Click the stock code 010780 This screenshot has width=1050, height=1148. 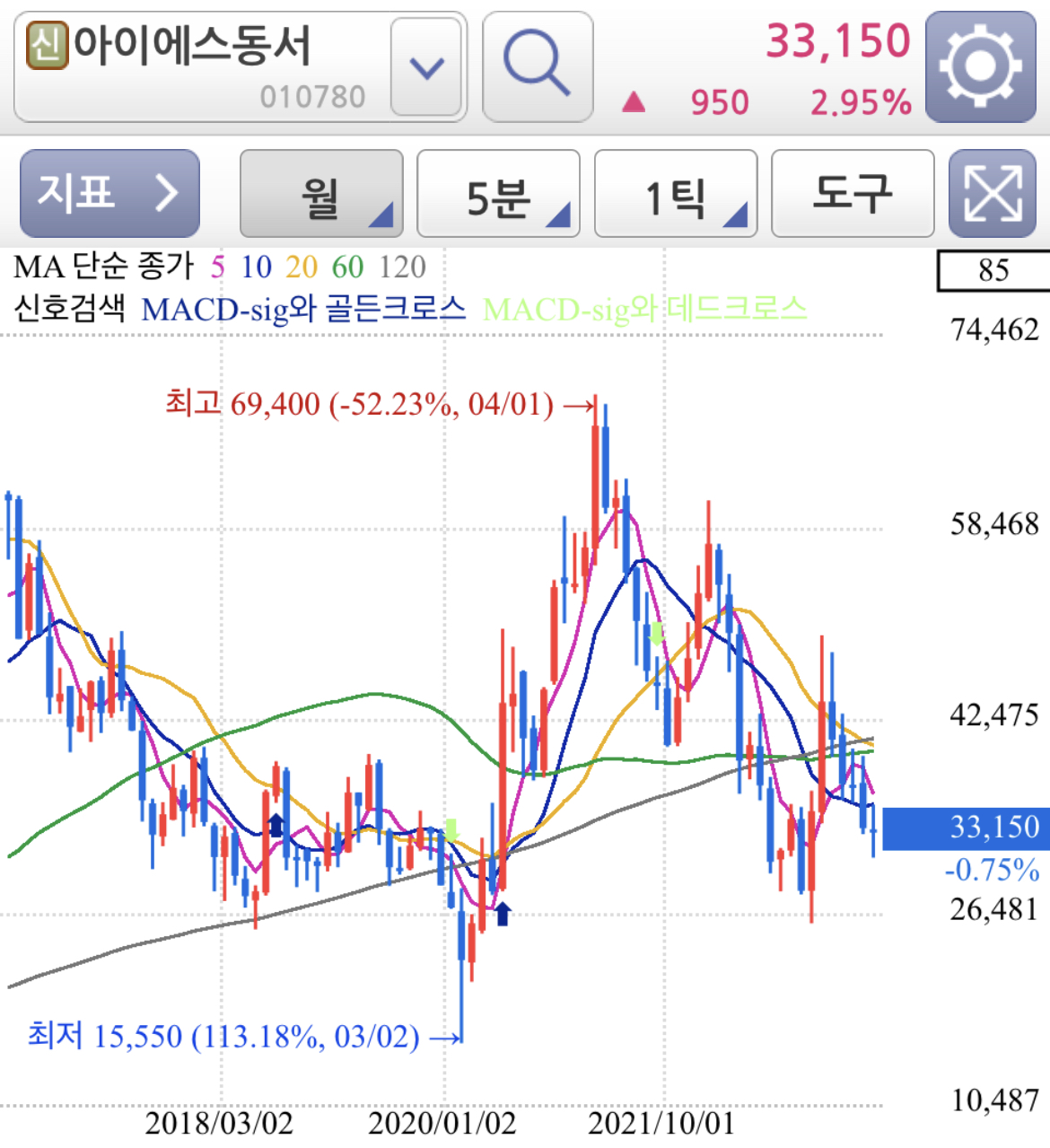[x=313, y=96]
